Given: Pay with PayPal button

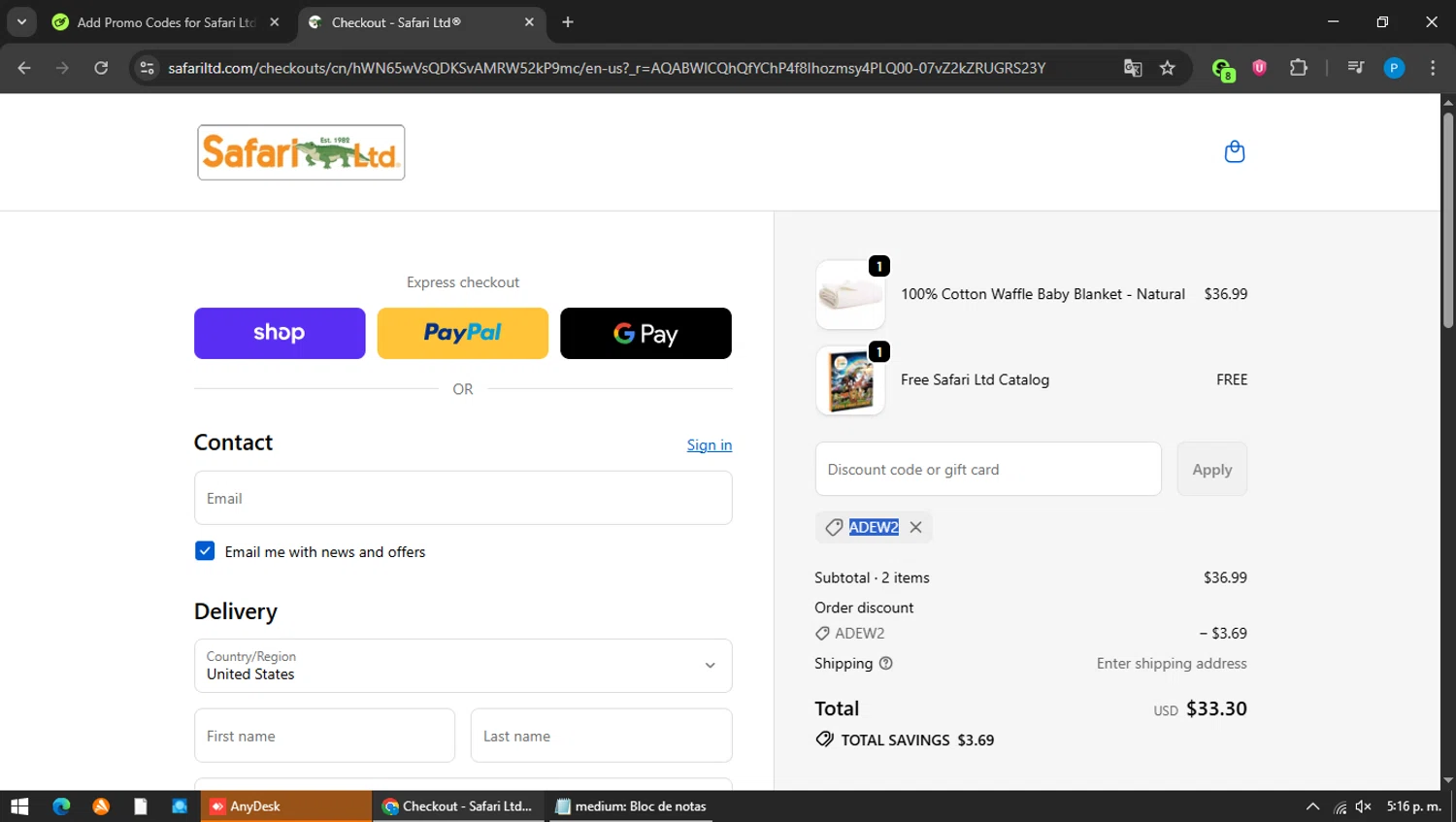Looking at the screenshot, I should [x=463, y=333].
